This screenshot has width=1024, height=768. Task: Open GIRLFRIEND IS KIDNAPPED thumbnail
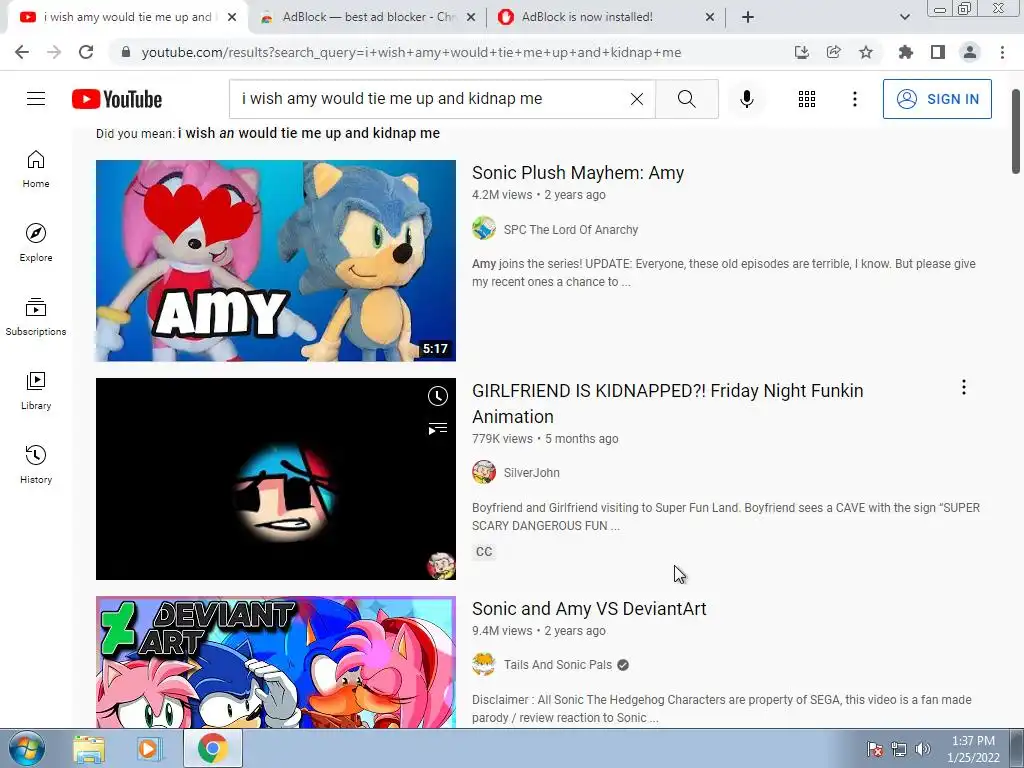tap(276, 479)
